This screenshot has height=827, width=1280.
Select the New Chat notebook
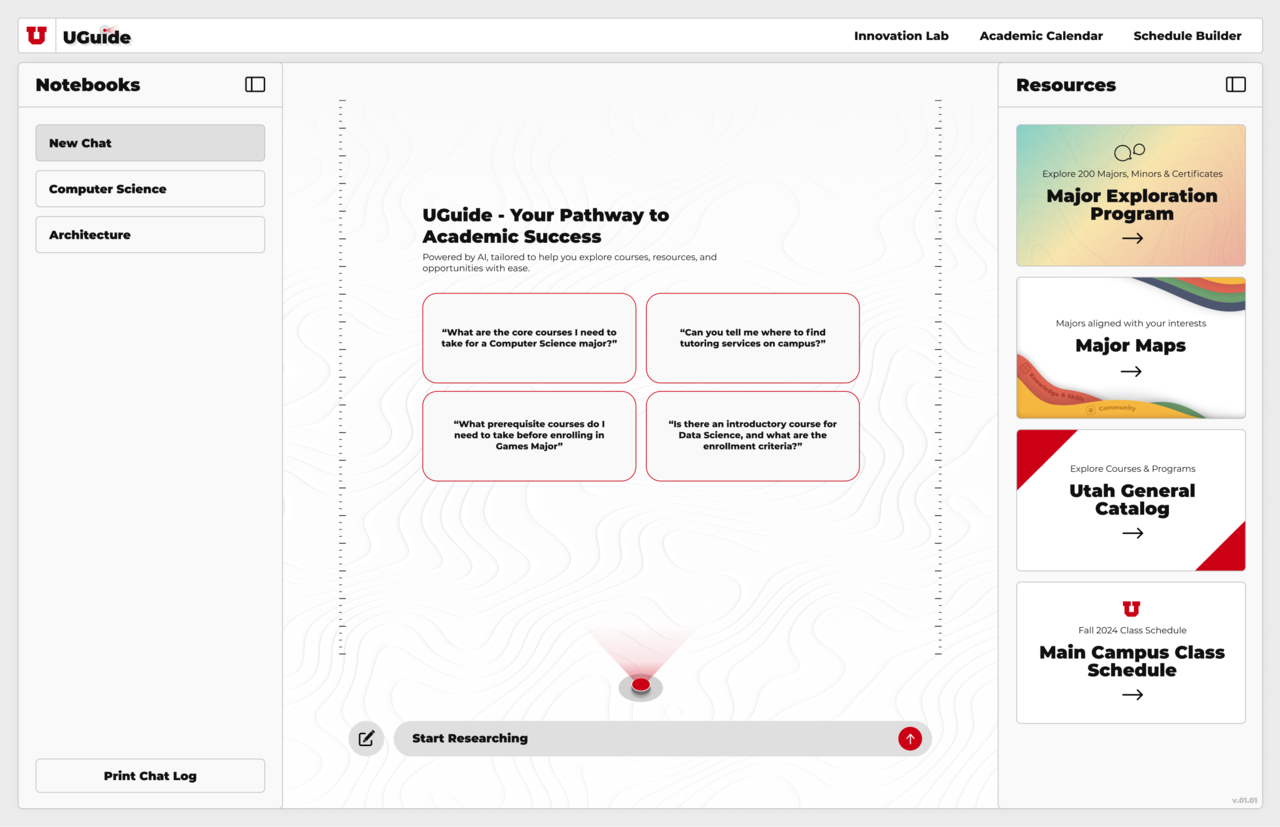pos(150,143)
